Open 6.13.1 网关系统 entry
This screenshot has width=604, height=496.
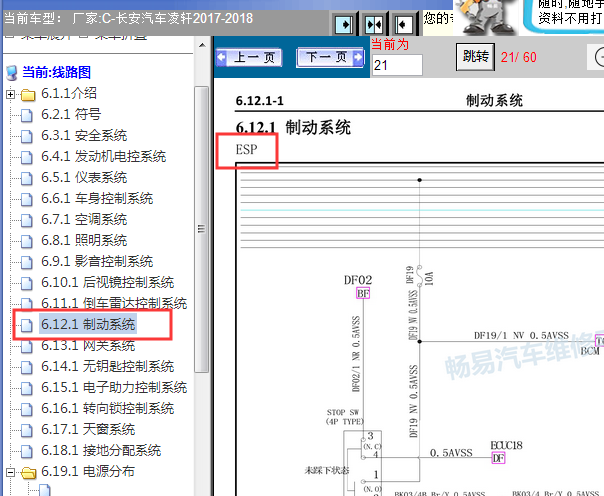pos(88,345)
